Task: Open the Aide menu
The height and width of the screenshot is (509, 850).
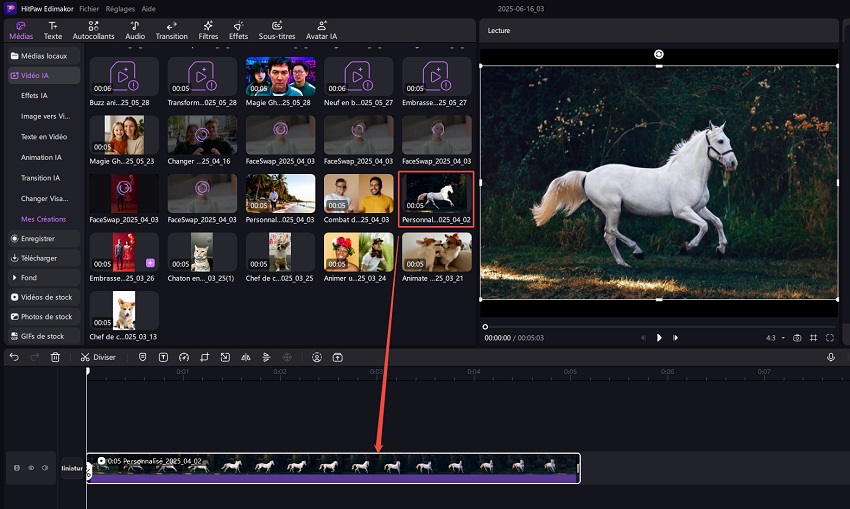Action: 148,9
